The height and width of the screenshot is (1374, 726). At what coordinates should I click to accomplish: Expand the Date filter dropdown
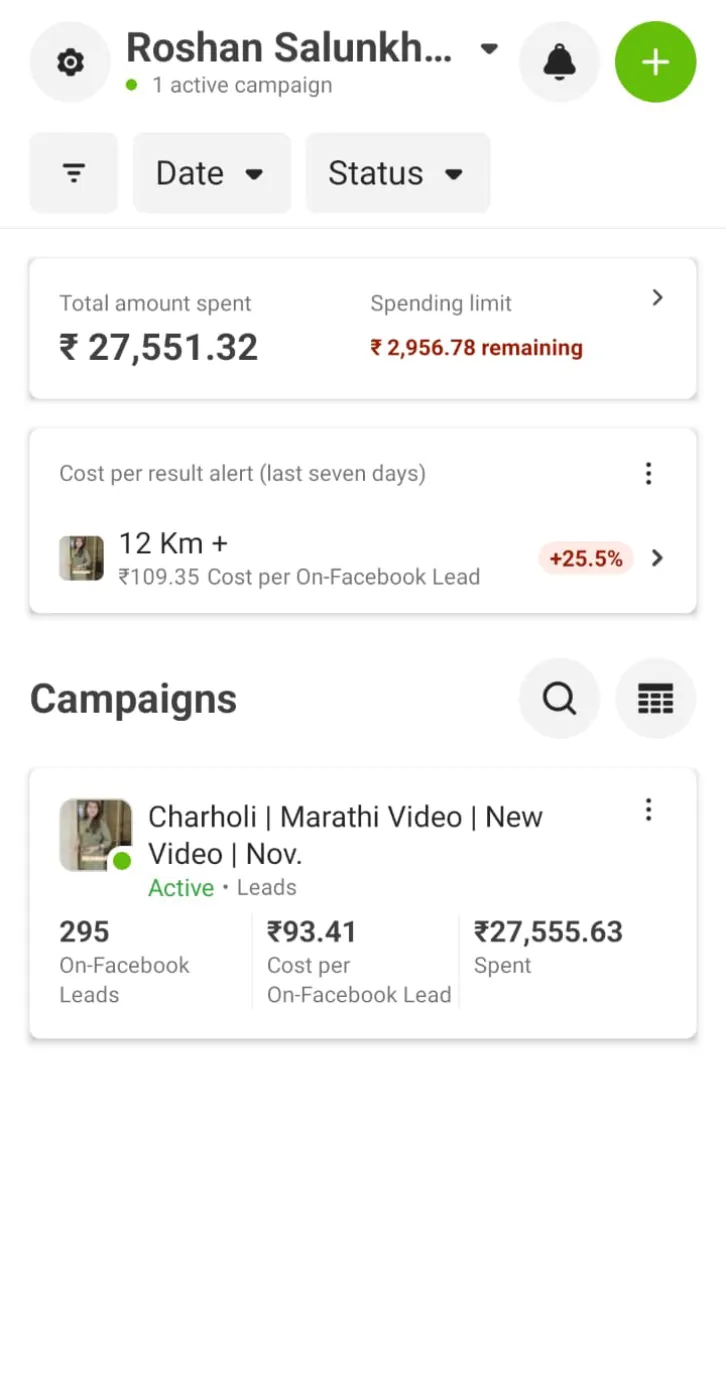click(x=211, y=173)
